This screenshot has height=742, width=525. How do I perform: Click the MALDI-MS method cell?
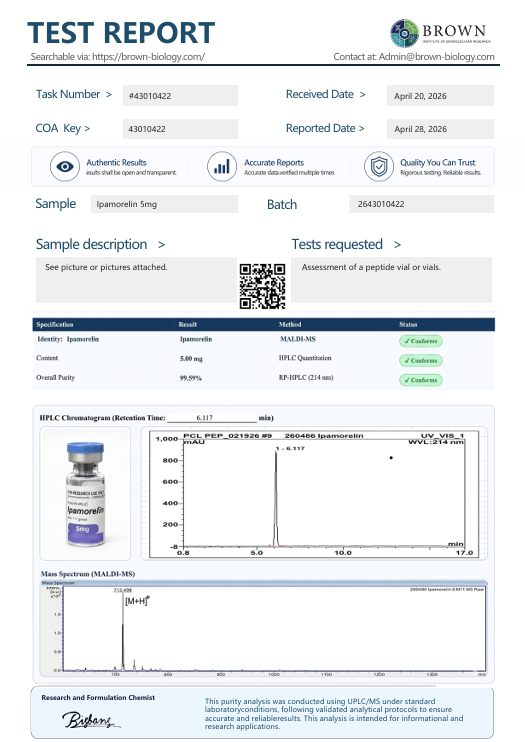(x=298, y=339)
